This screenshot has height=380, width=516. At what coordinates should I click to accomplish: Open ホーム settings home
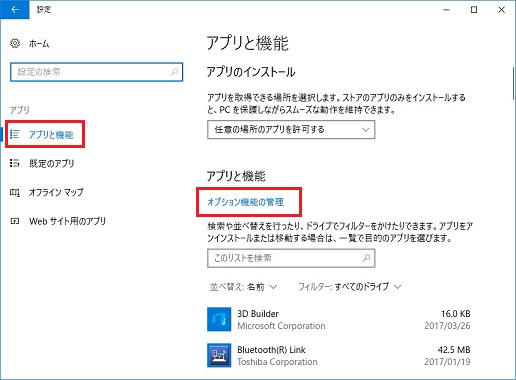coord(39,43)
